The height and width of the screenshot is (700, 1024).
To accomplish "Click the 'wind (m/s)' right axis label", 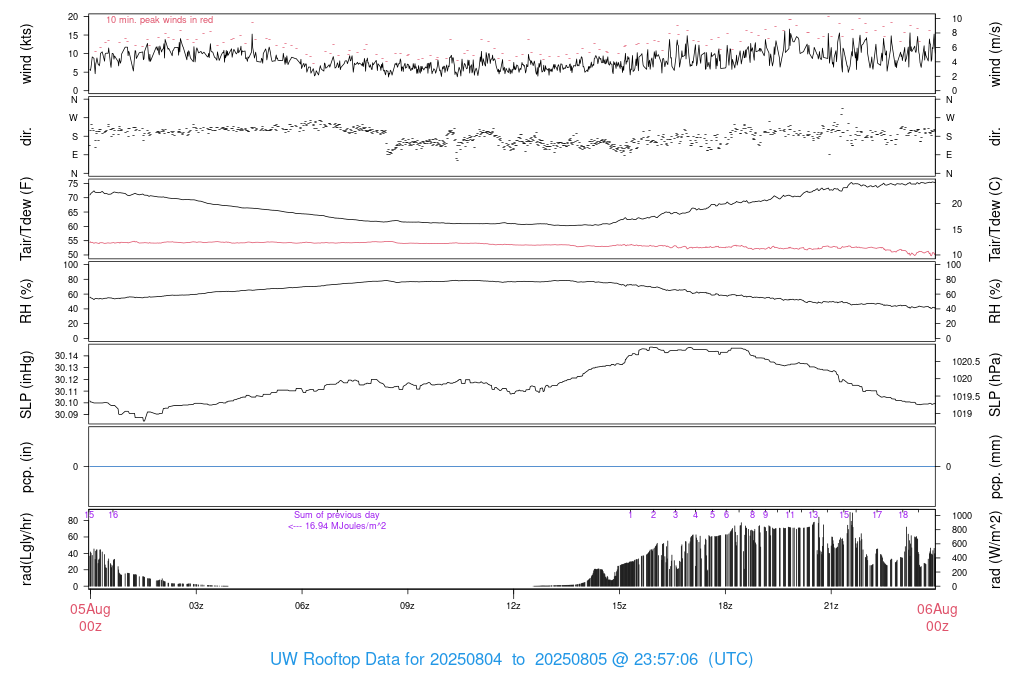I will click(x=997, y=53).
